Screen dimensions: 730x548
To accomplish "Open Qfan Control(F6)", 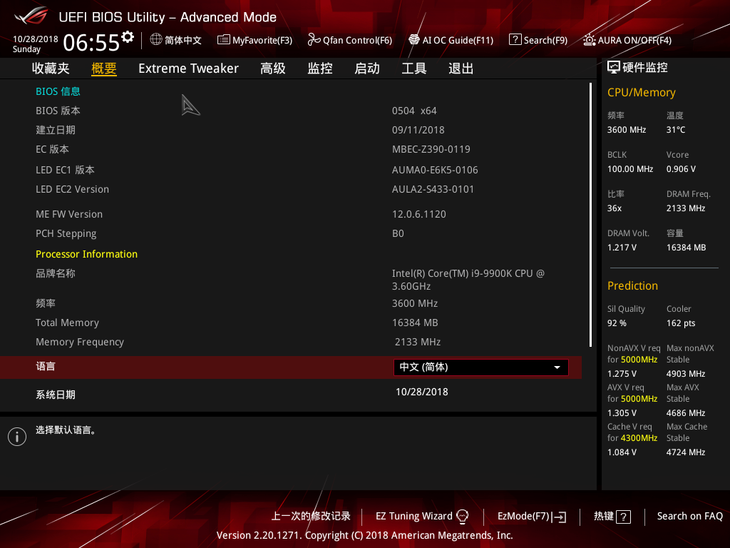I will click(x=350, y=40).
